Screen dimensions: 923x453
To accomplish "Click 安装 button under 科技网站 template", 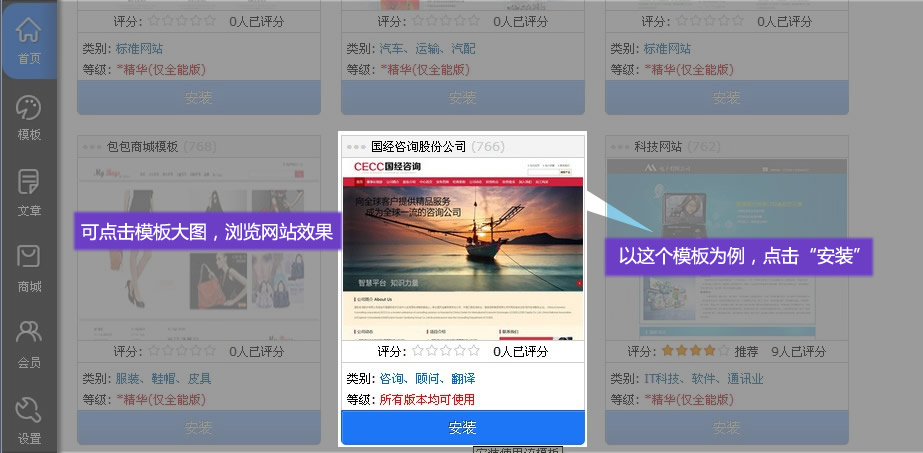I will click(x=726, y=428).
